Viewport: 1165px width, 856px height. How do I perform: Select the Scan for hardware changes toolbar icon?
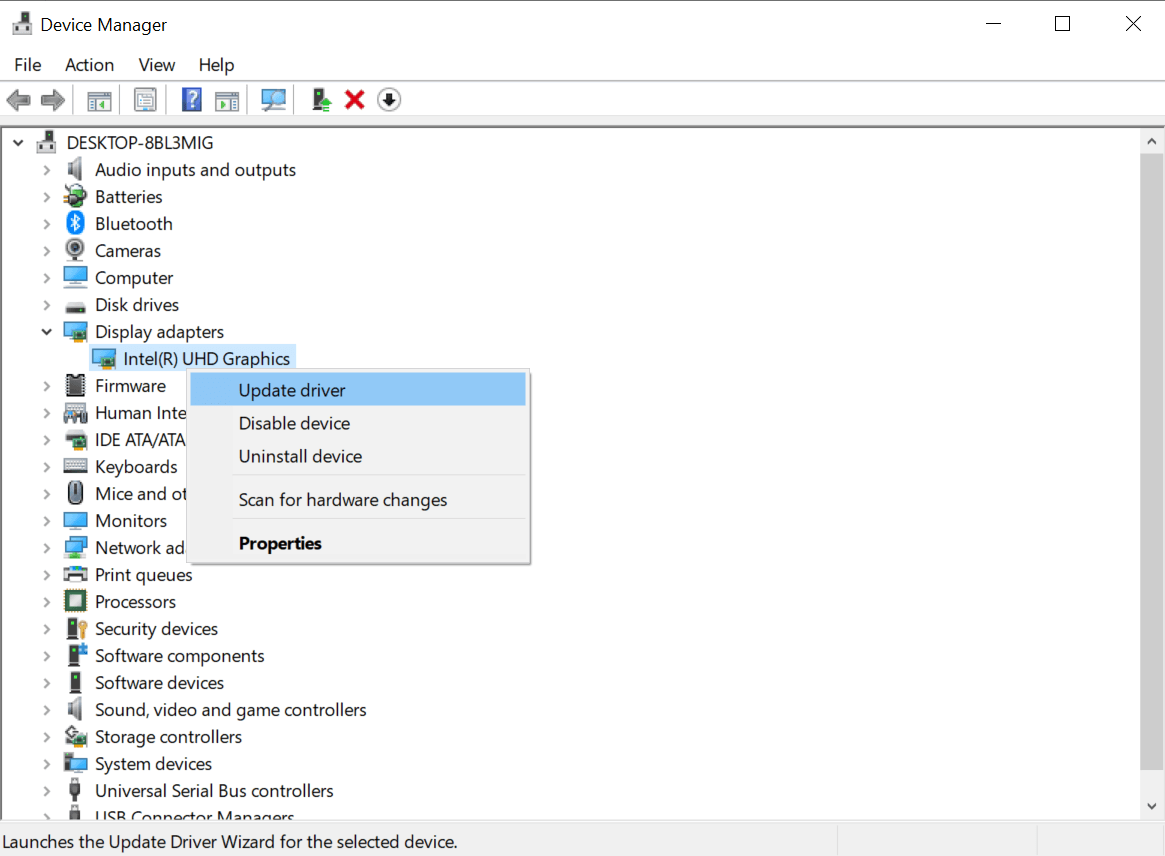click(272, 99)
